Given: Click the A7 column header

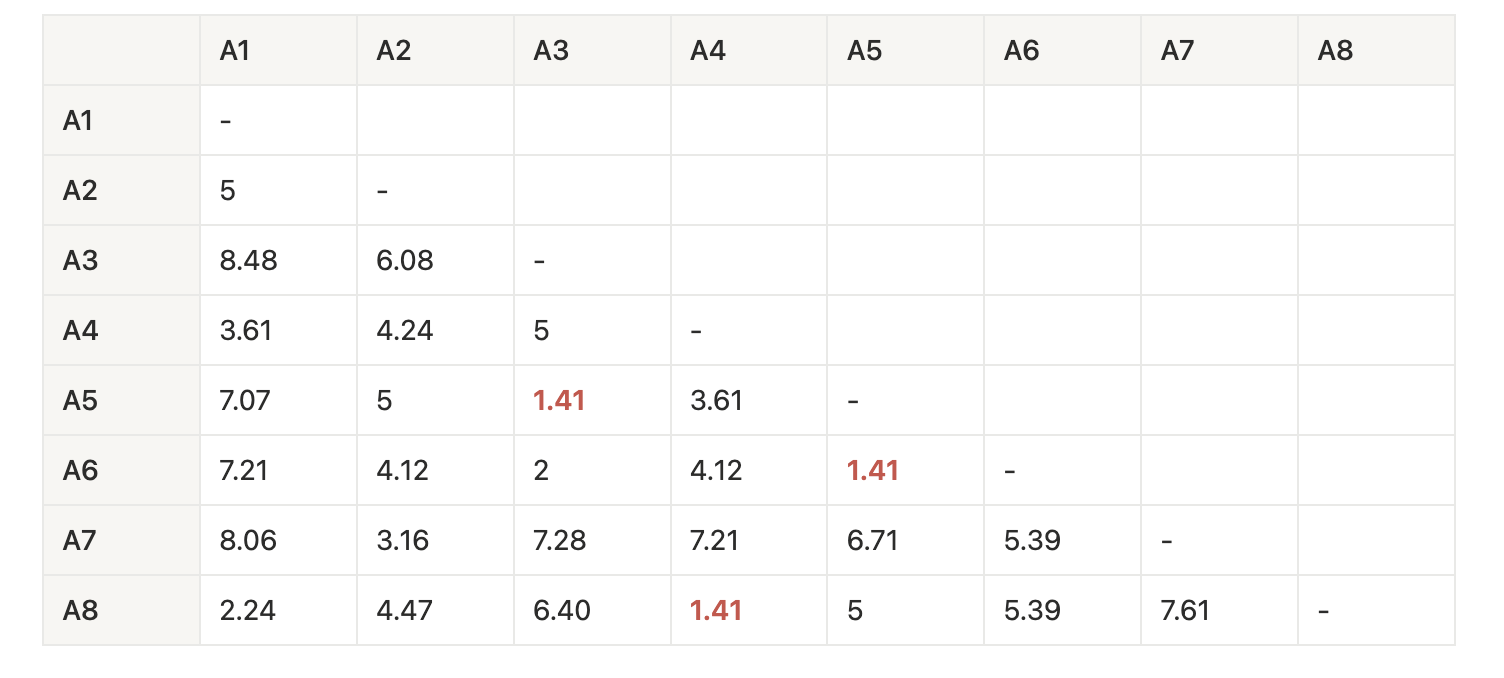Looking at the screenshot, I should (1178, 51).
